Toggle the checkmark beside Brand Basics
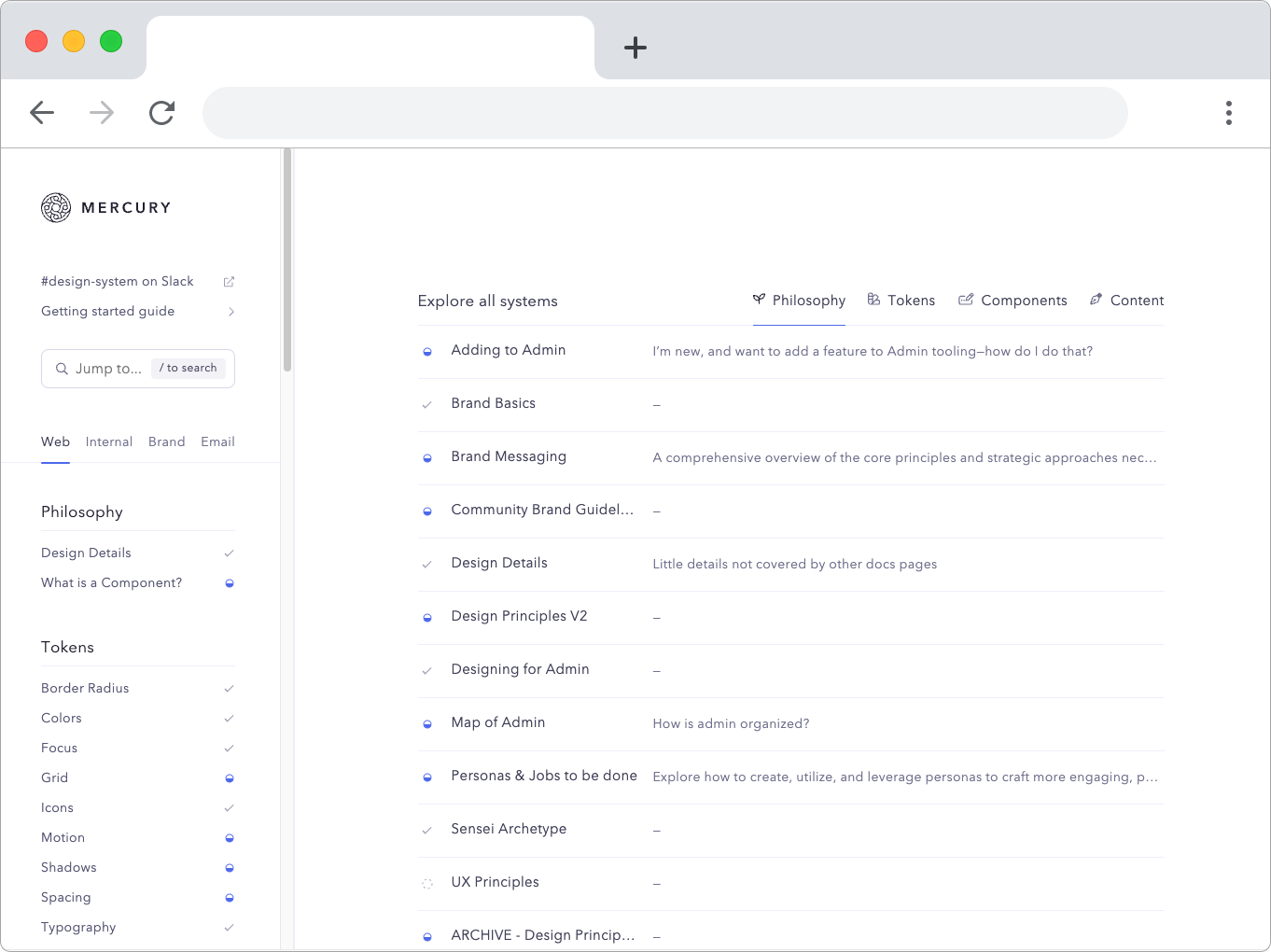 pyautogui.click(x=427, y=404)
